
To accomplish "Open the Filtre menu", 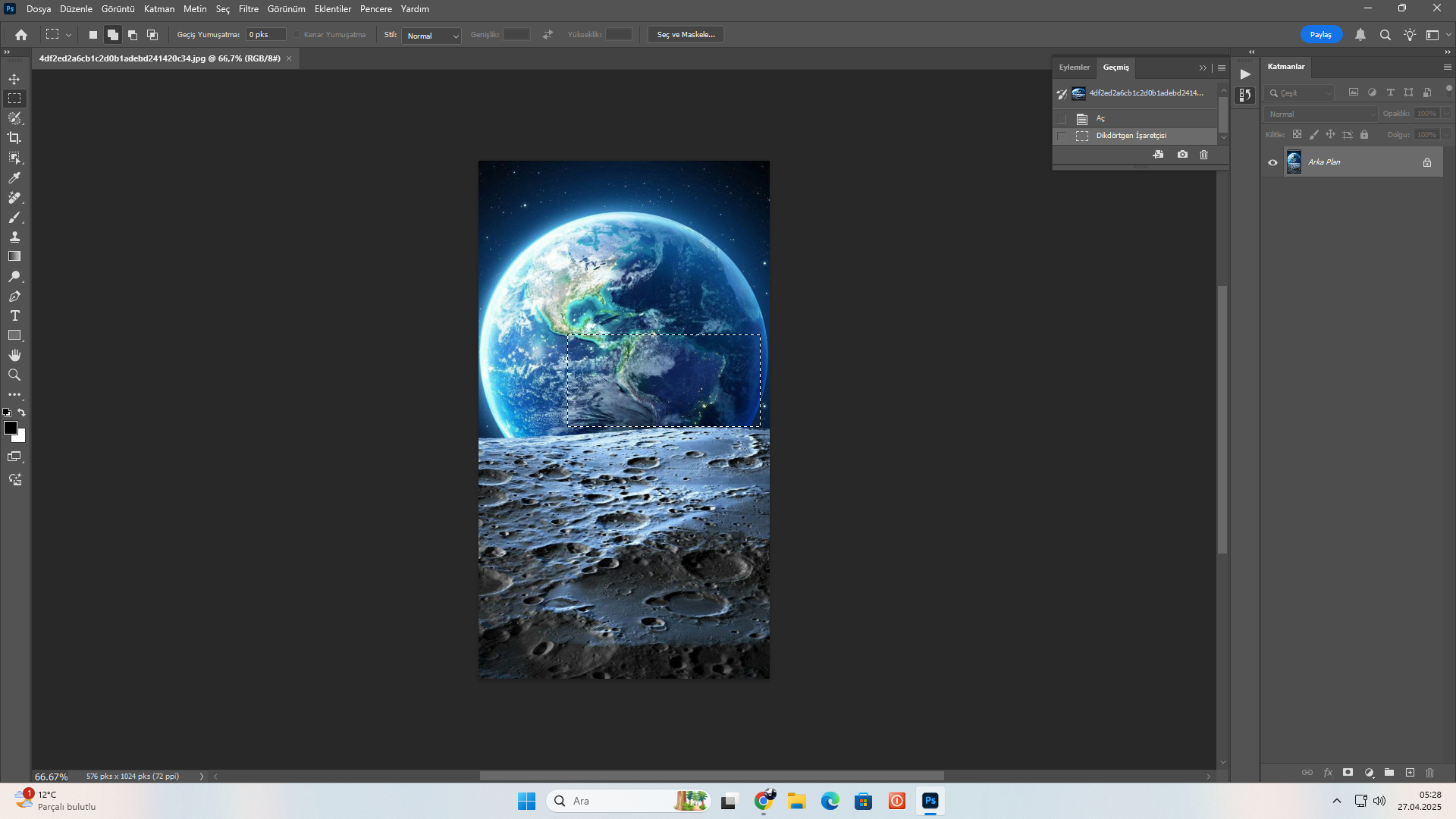I will point(248,9).
